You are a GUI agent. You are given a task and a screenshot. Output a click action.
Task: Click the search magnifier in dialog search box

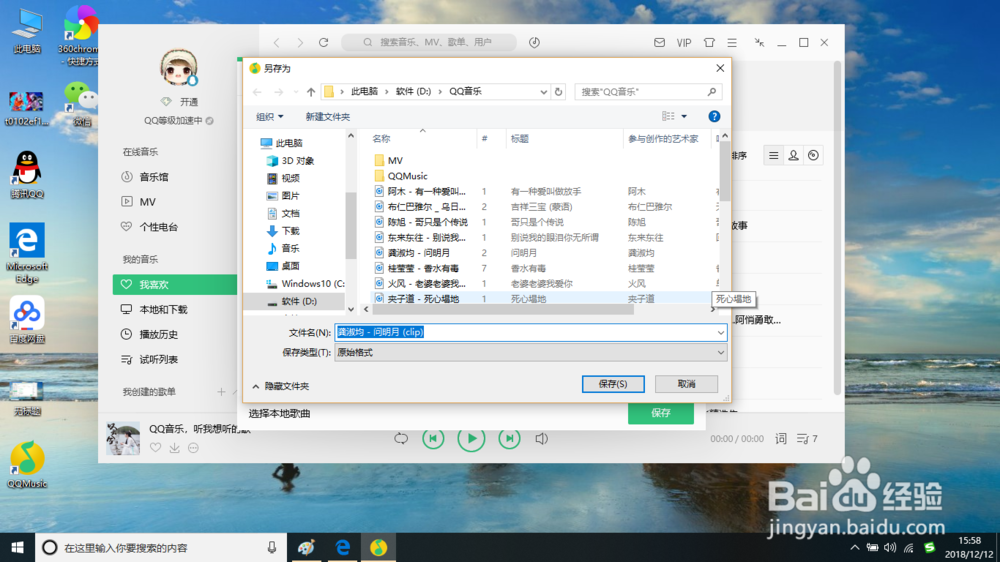tap(712, 92)
